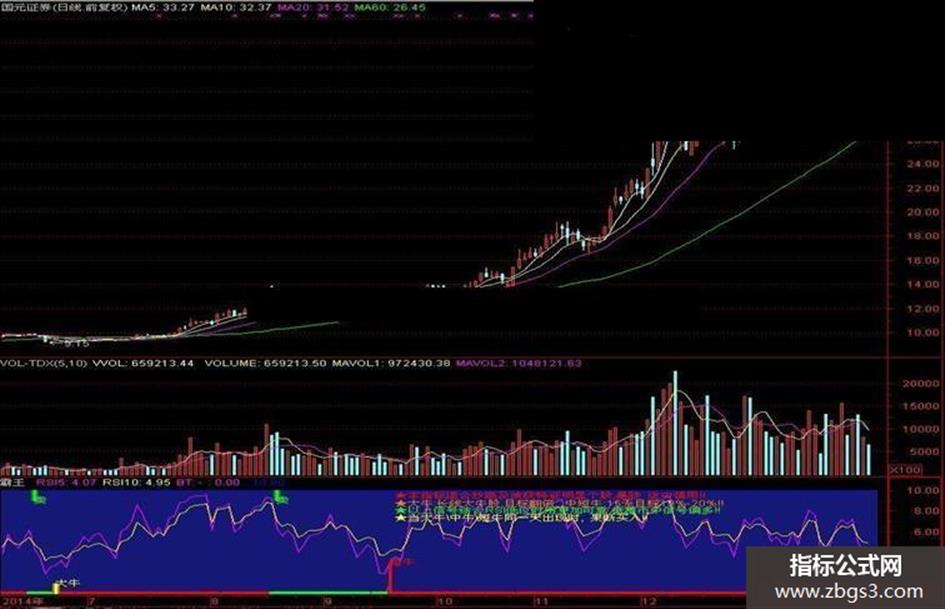The height and width of the screenshot is (609, 945).
Task: Click the VVOL: 659213.44 value
Action: 142,363
